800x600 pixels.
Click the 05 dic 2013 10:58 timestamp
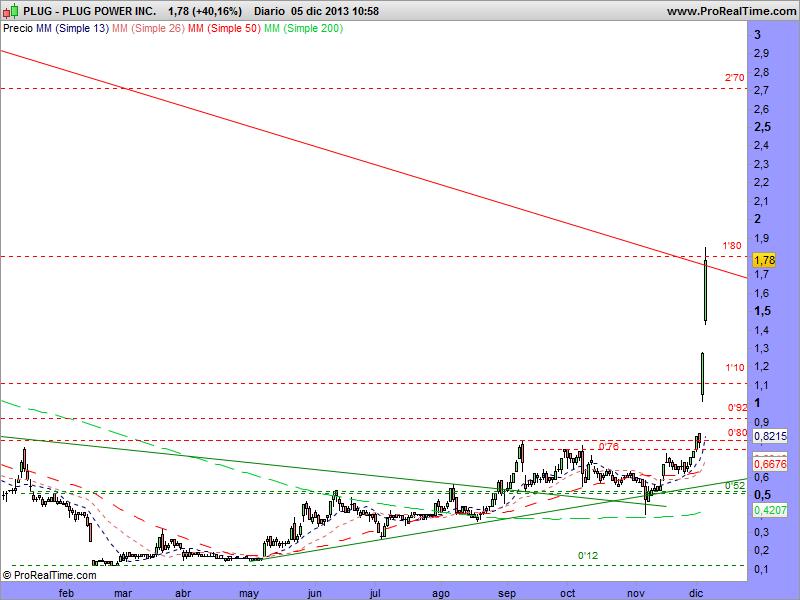(x=335, y=11)
